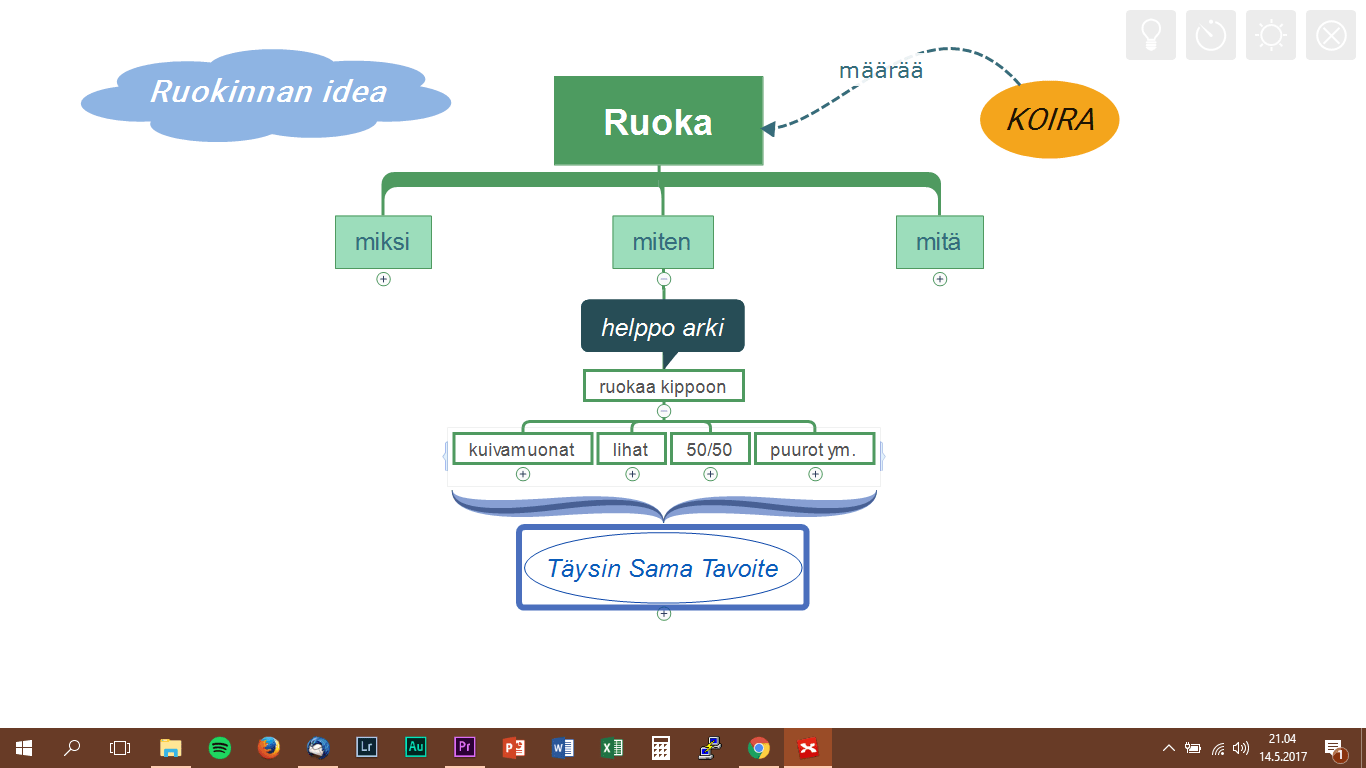Open Spotify from the taskbar
Image resolution: width=1366 pixels, height=768 pixels.
[220, 747]
